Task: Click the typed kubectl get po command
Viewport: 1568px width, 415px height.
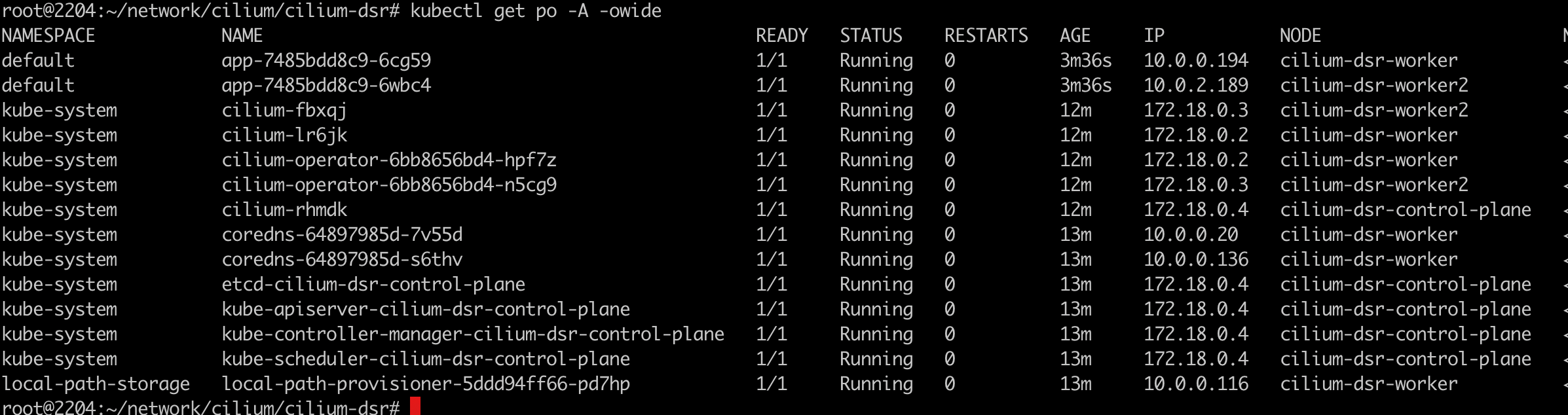Action: [x=536, y=11]
